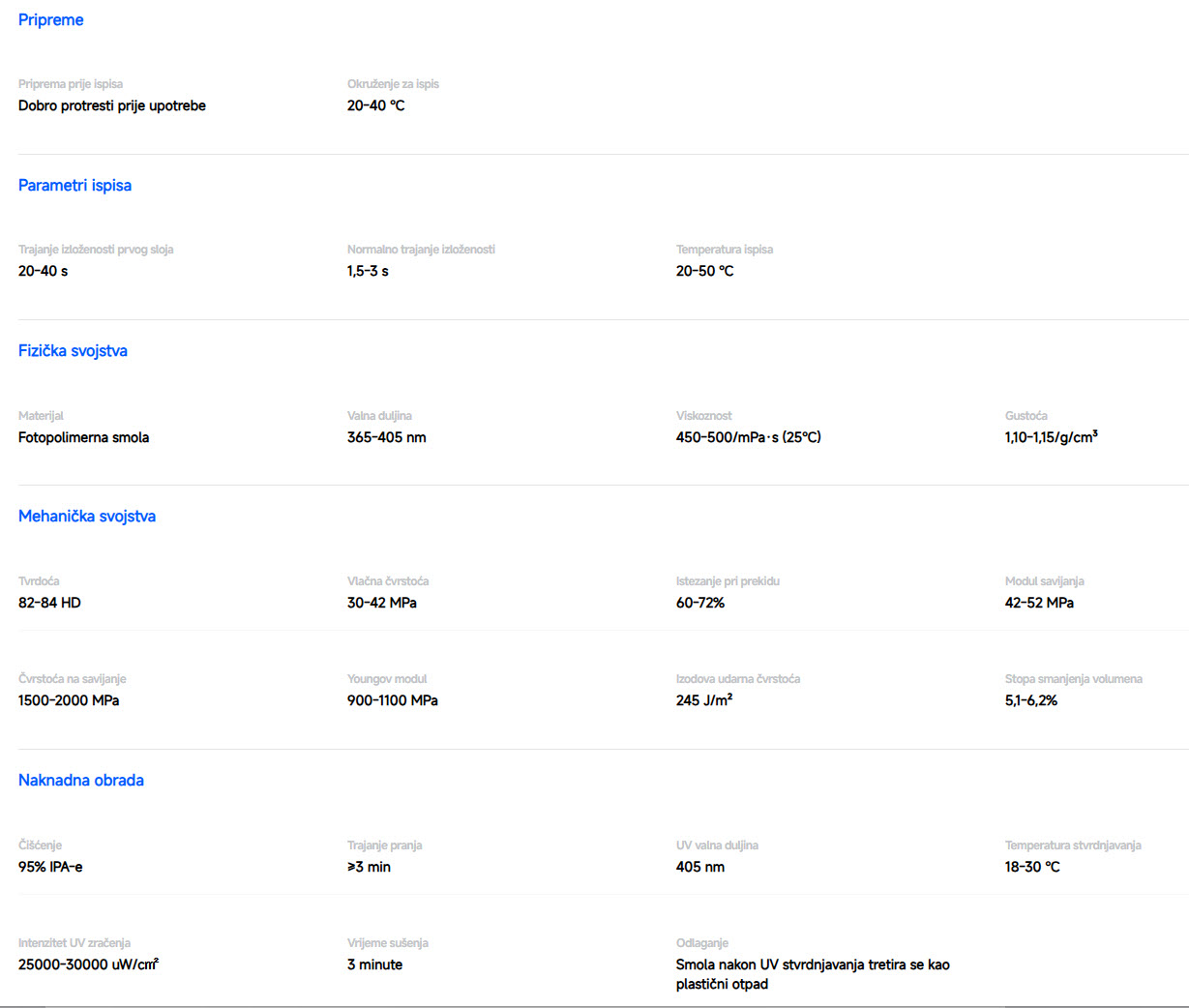Click the Youngov modul value 900–1100 MPa
Screen dimensions: 1189x1008
coord(392,700)
